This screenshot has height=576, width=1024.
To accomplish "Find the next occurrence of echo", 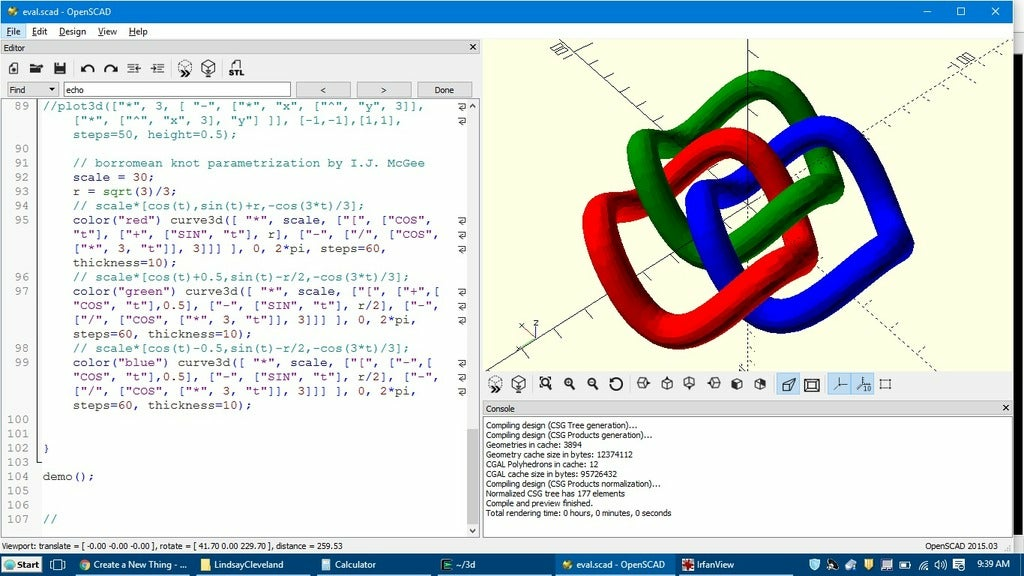I will [383, 89].
